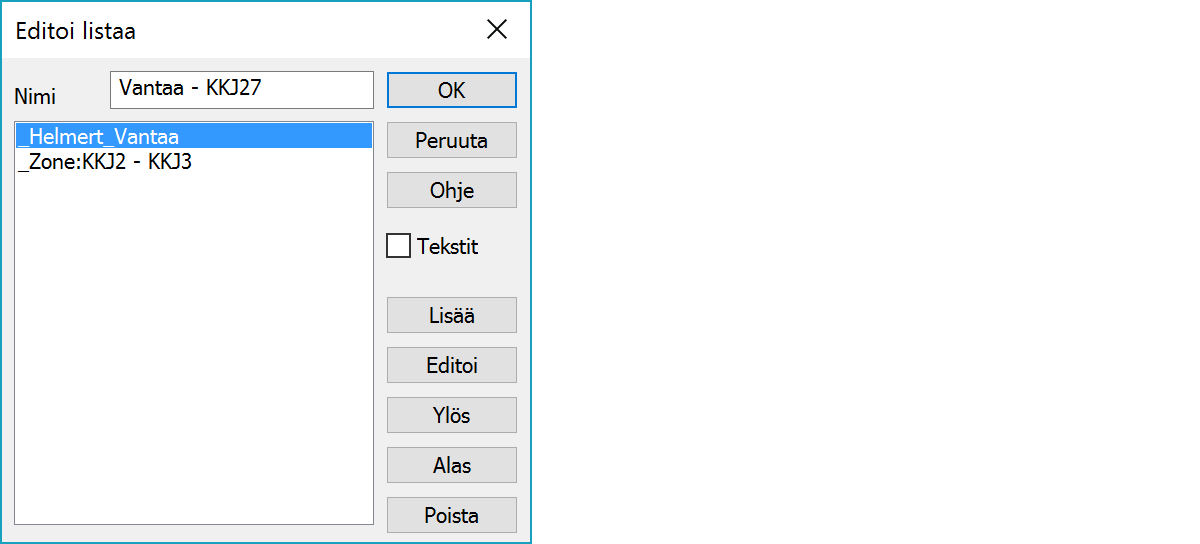Screen dimensions: 1200x544
Task: Open help with the Ohje button
Action: click(451, 190)
